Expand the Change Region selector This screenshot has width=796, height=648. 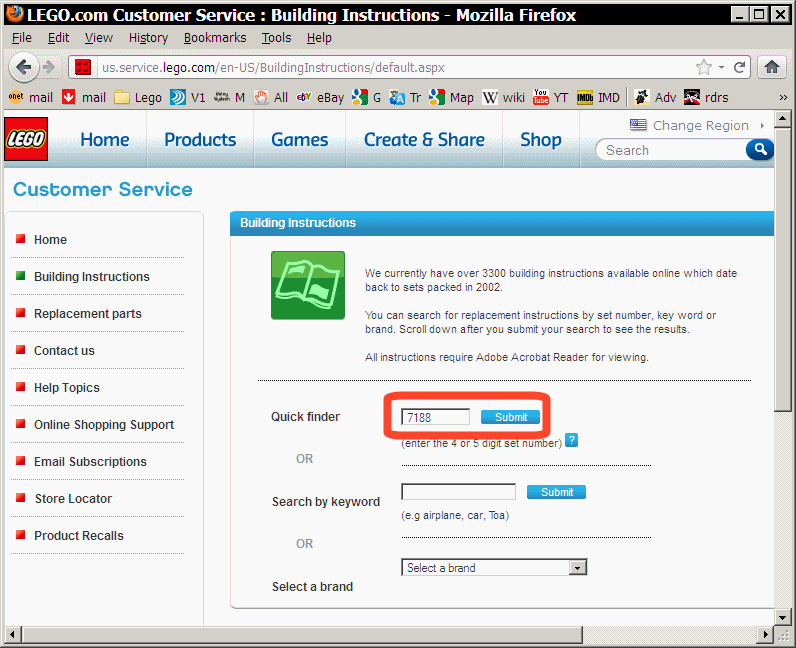coord(696,125)
